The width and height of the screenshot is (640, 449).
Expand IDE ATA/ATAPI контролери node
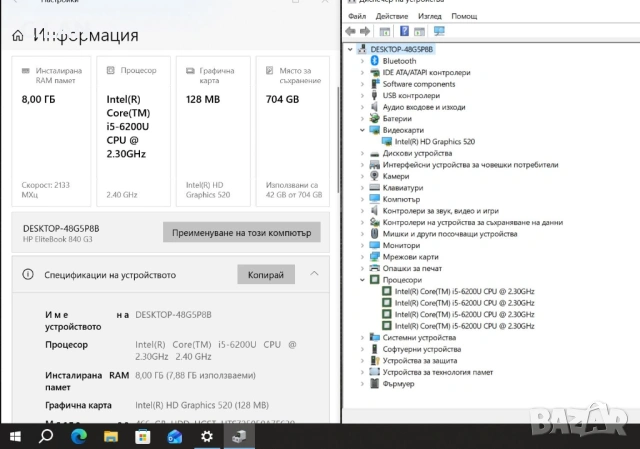362,72
